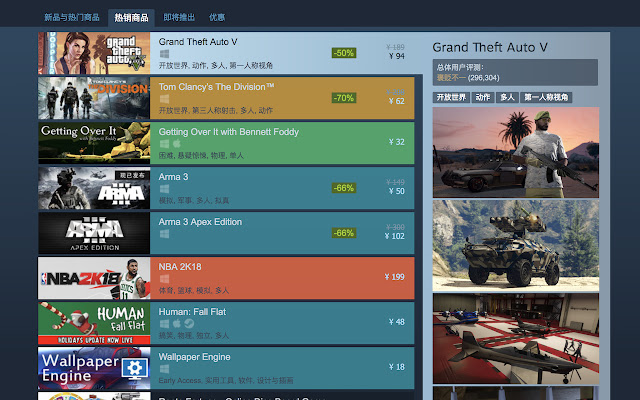Click Apple icon under Human: Fall Flat
Screen dimensions: 640x400
(x=177, y=324)
